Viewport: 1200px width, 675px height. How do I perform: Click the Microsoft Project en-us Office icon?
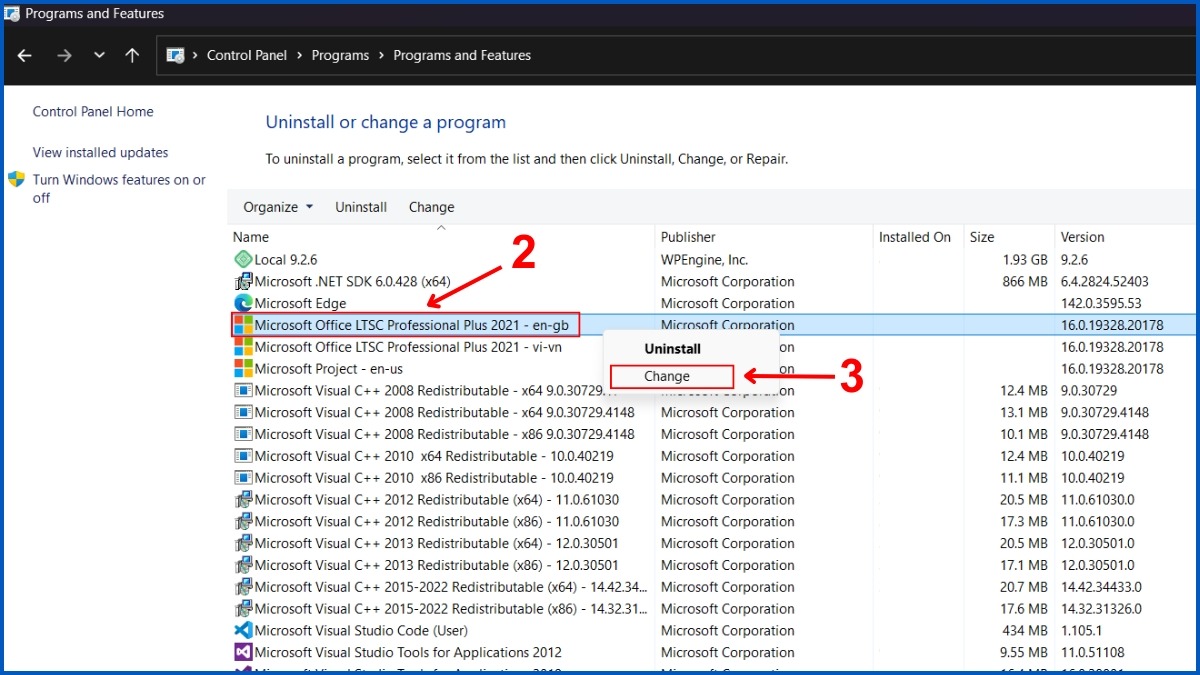point(243,369)
